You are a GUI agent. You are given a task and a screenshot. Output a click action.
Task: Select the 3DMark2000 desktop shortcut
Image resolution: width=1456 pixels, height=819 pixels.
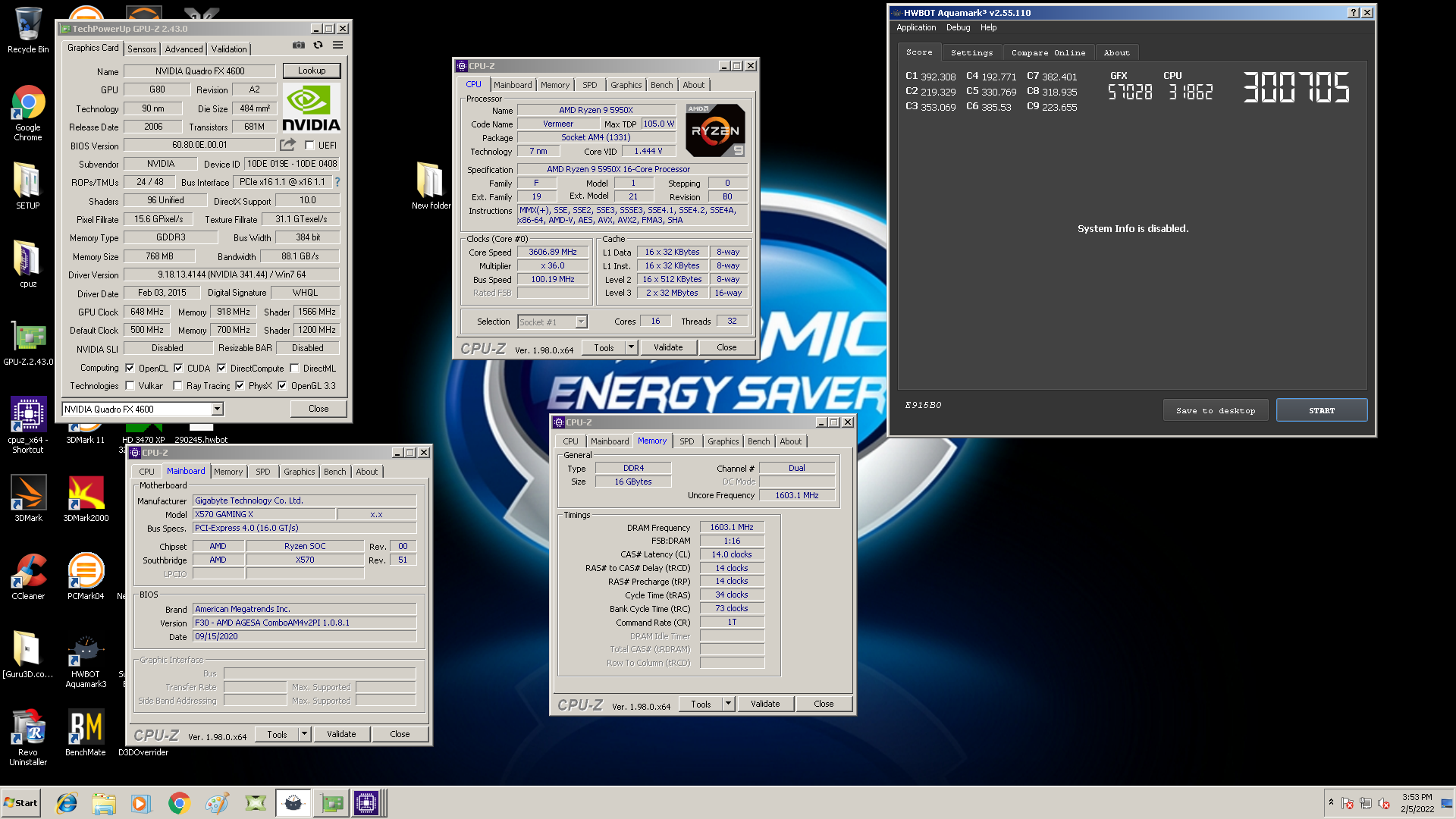86,498
